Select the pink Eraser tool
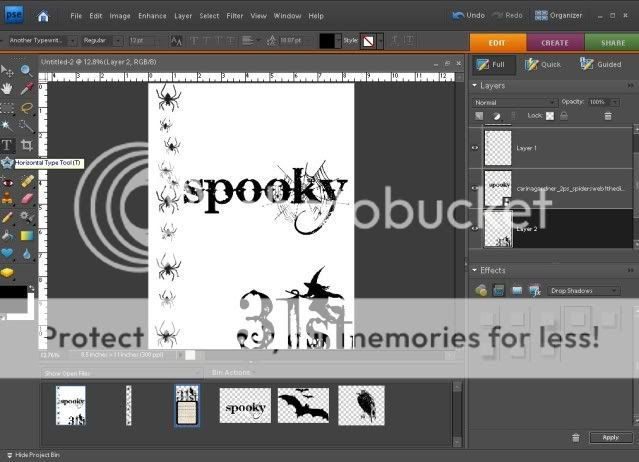Image resolution: width=639 pixels, height=462 pixels. (x=26, y=199)
